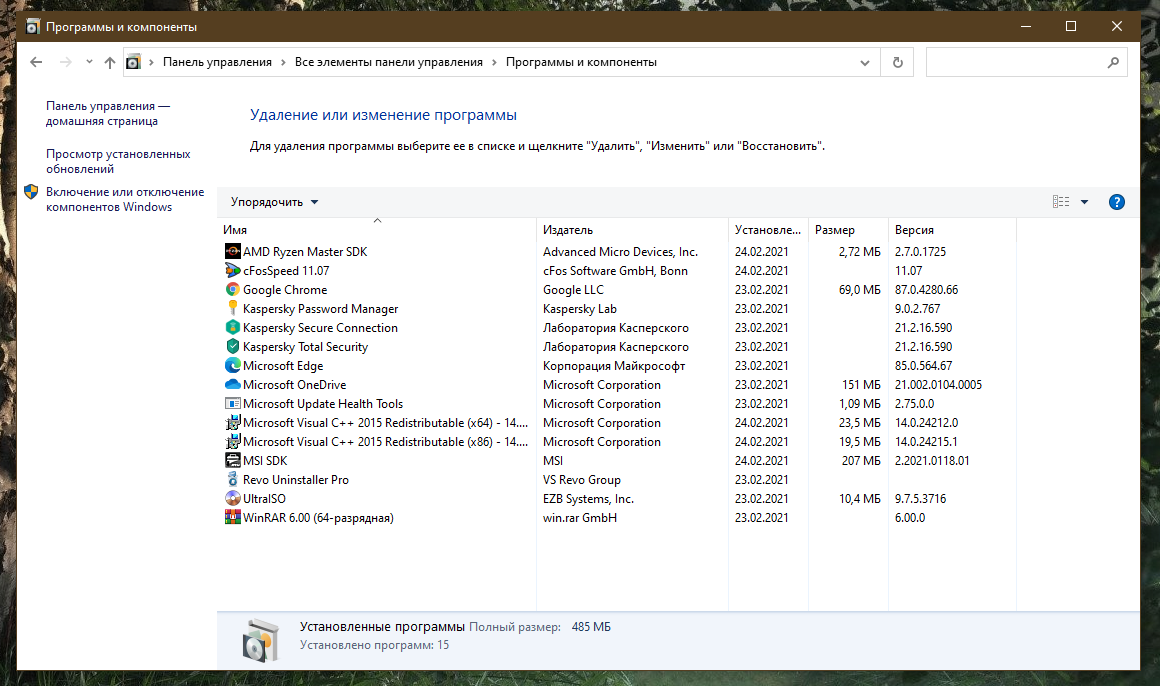
Task: Click version 9.7.5.3716 cell
Action: coord(920,499)
